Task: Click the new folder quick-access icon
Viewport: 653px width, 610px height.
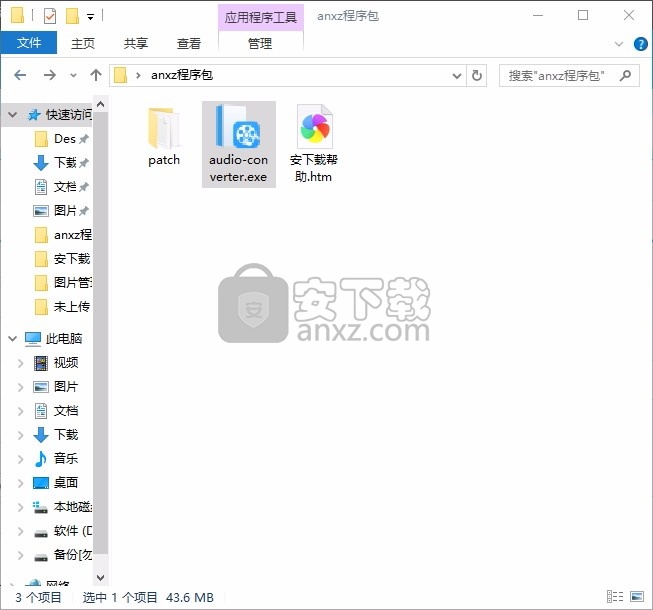Action: 72,16
